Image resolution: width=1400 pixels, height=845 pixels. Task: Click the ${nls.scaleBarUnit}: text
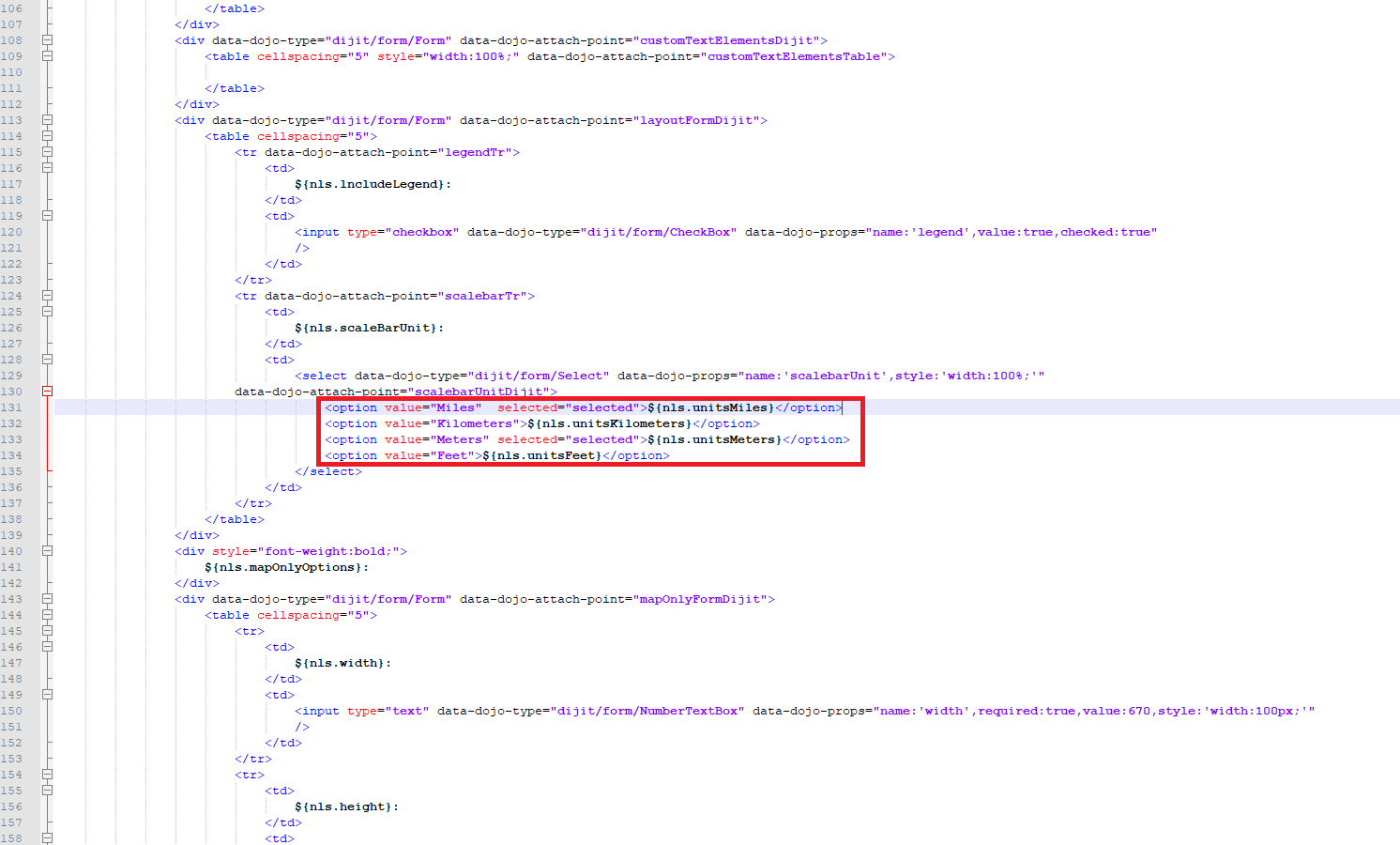[x=370, y=328]
